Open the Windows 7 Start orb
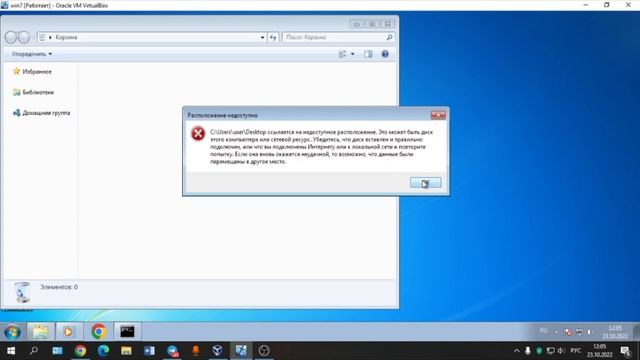The height and width of the screenshot is (360, 640). pos(12,331)
